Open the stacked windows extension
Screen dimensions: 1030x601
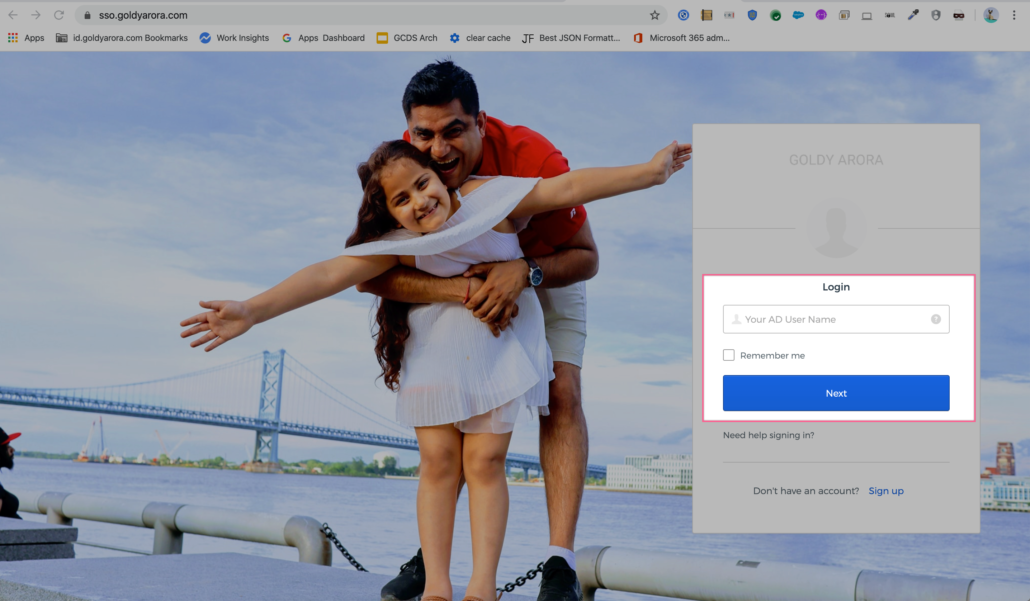tap(844, 15)
